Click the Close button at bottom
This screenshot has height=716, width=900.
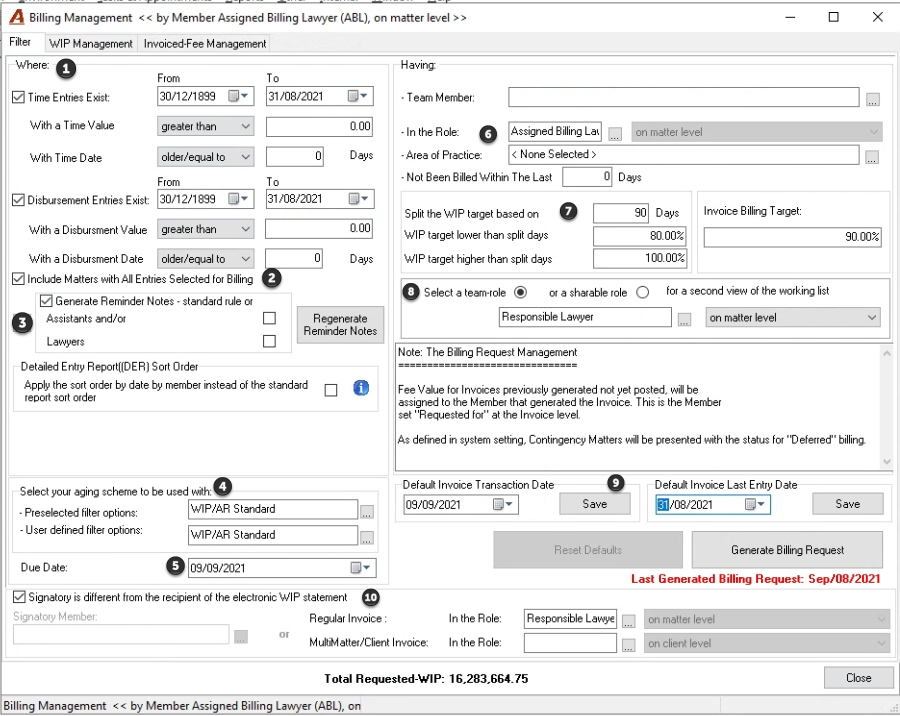[x=858, y=678]
